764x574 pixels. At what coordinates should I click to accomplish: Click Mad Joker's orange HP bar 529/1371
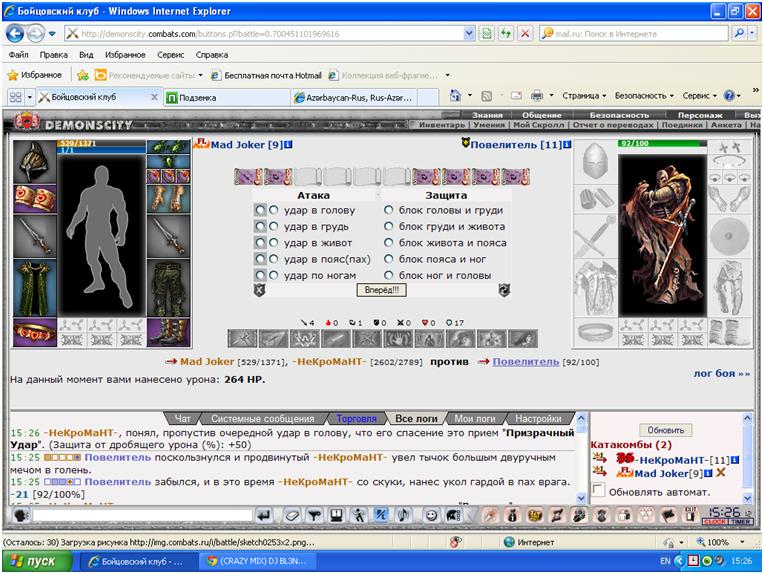click(101, 143)
